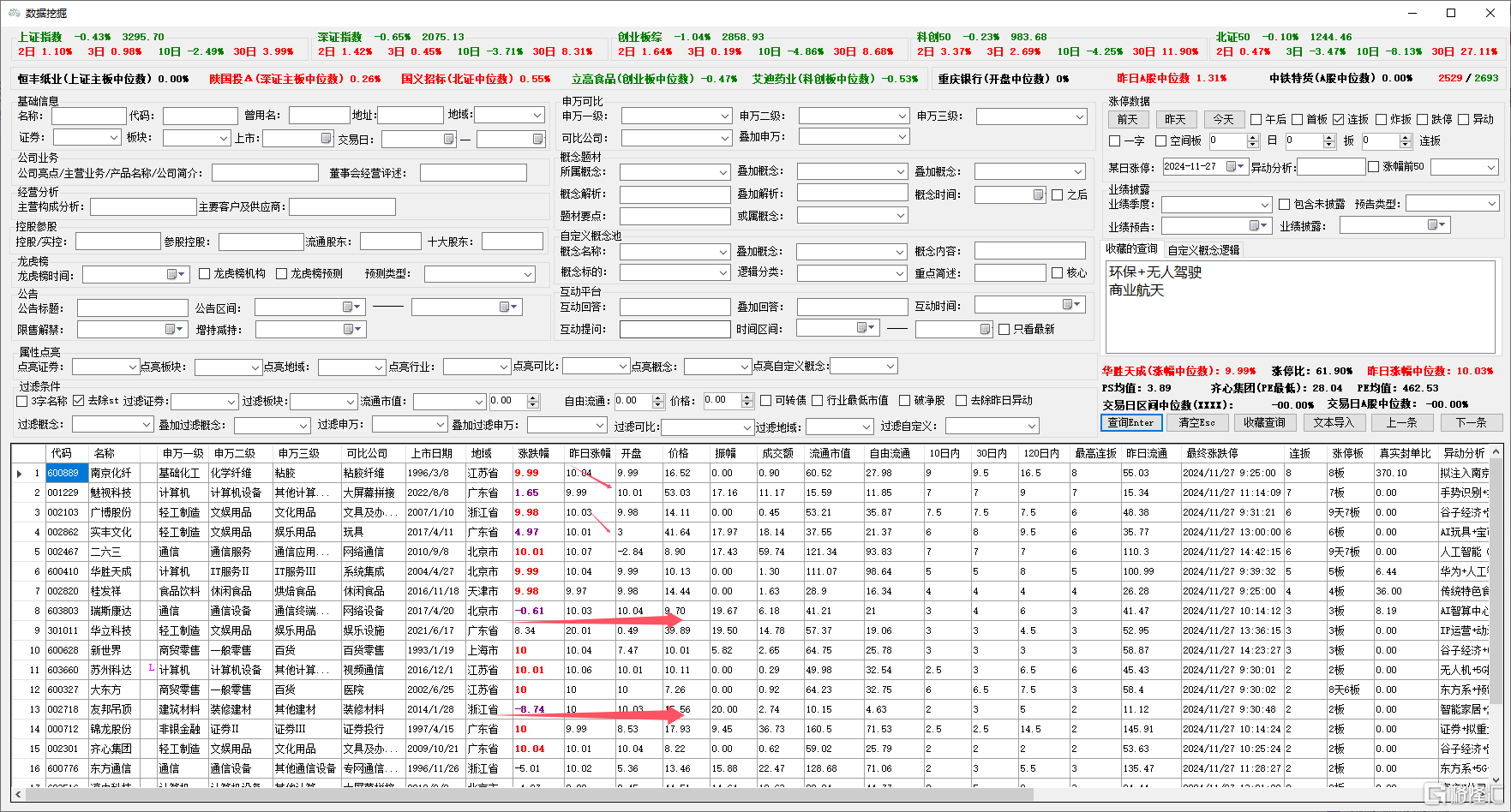Viewport: 1511px width, 812px height.
Task: Click the table's vertical scrollbar down arrow
Action: [x=1496, y=780]
